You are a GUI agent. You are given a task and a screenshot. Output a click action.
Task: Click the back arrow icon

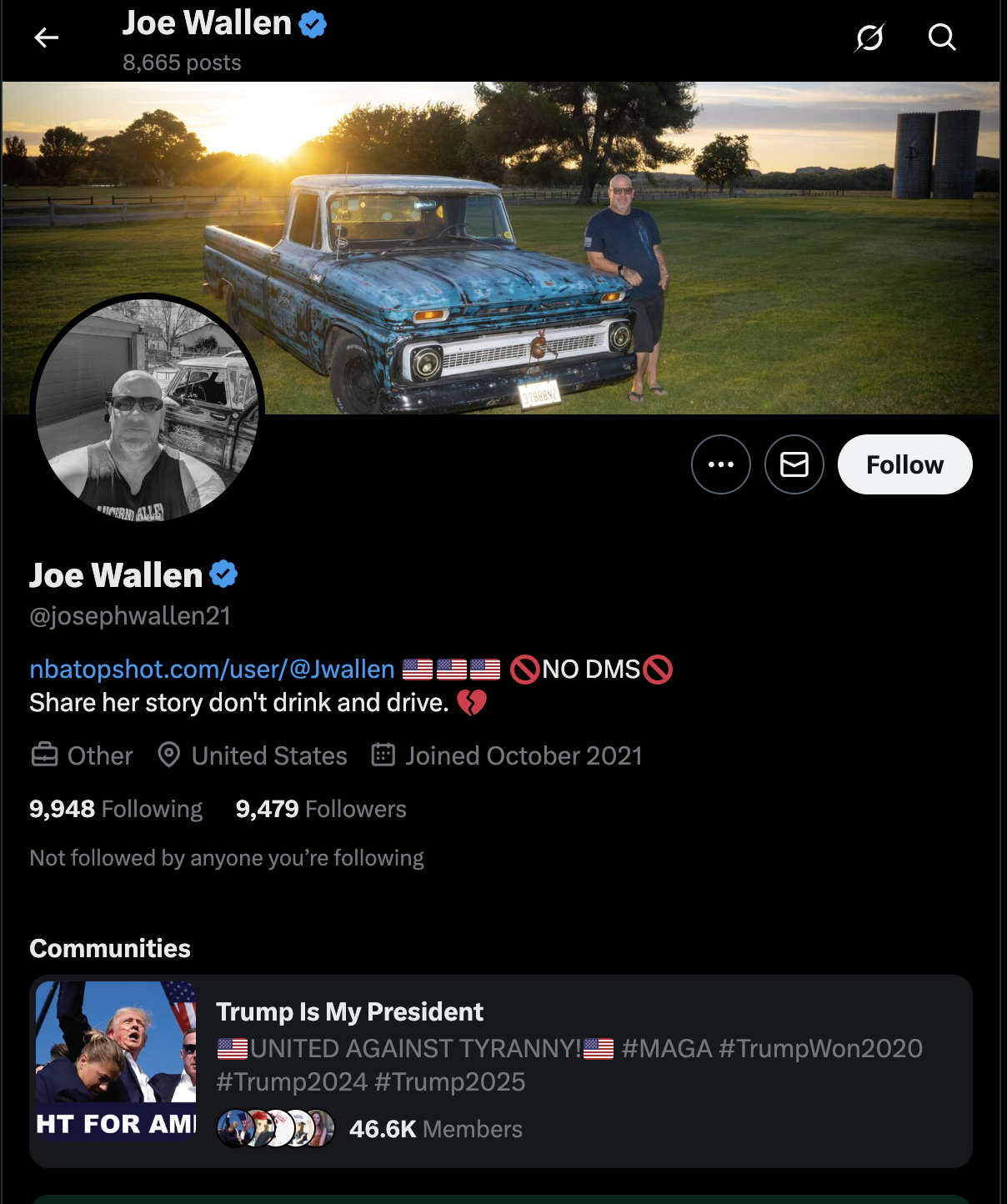[x=47, y=38]
